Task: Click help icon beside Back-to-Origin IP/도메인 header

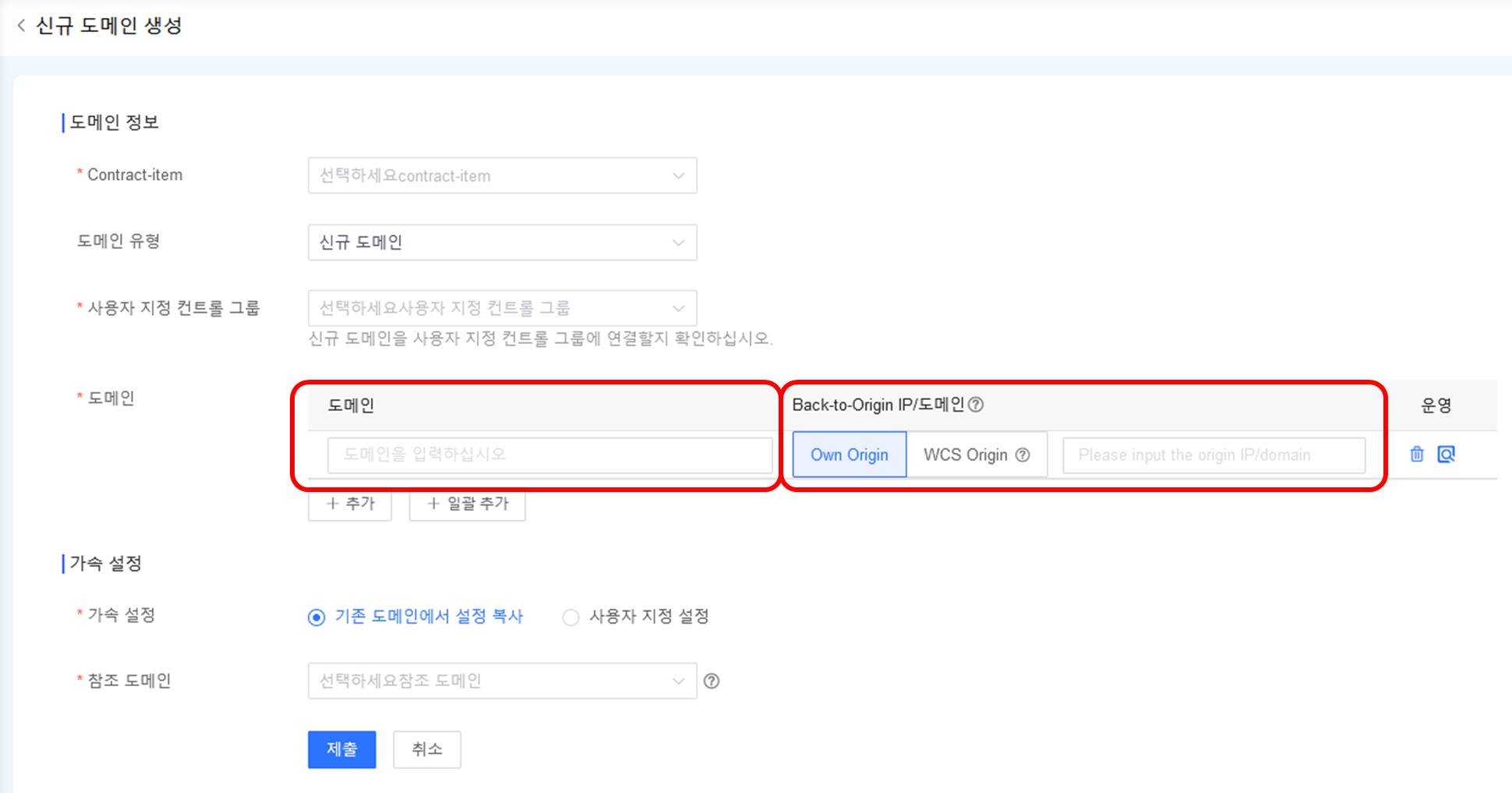Action: pos(976,405)
